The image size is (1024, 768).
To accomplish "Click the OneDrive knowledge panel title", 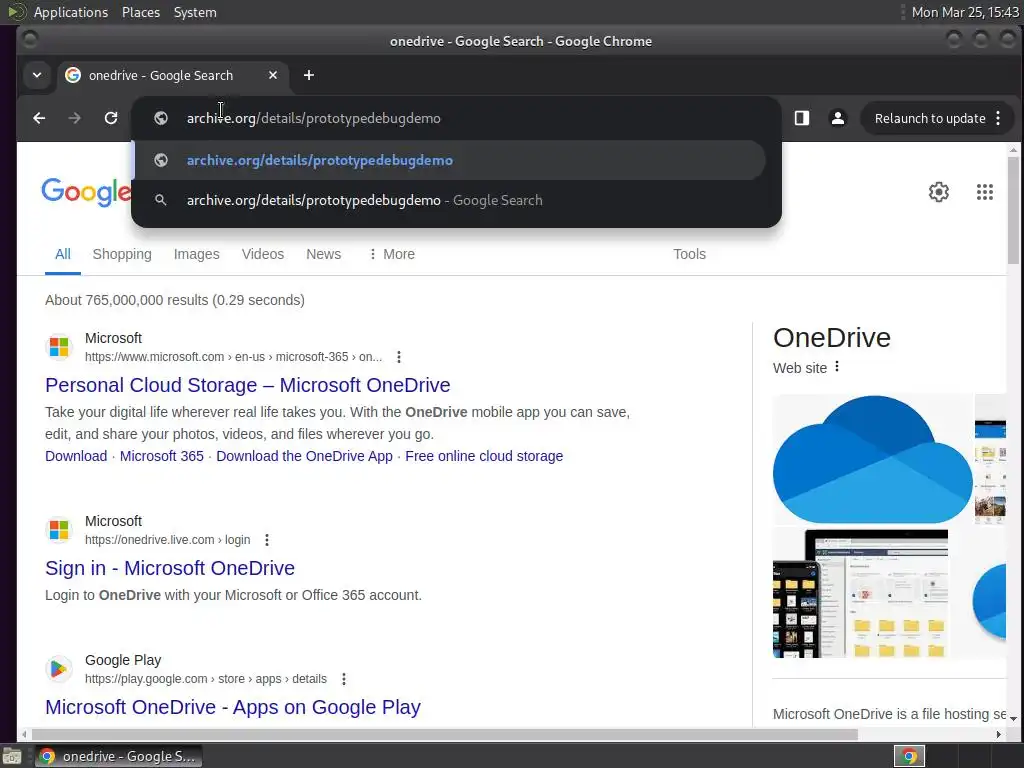I will click(x=832, y=338).
